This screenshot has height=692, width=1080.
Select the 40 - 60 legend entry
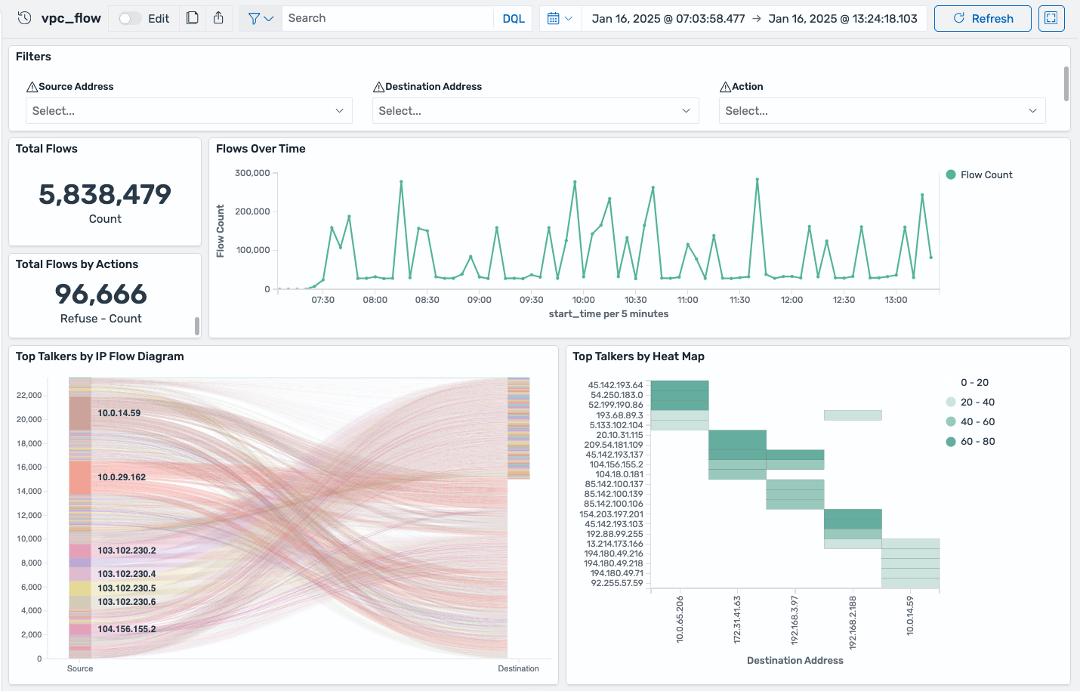(970, 421)
